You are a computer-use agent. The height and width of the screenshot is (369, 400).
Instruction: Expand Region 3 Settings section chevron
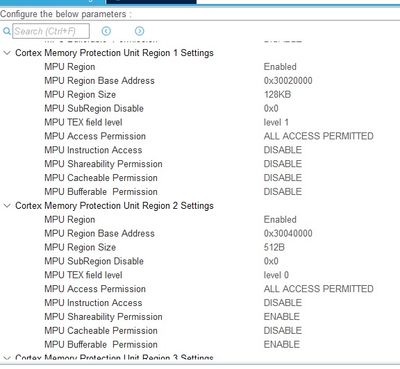tap(7, 358)
